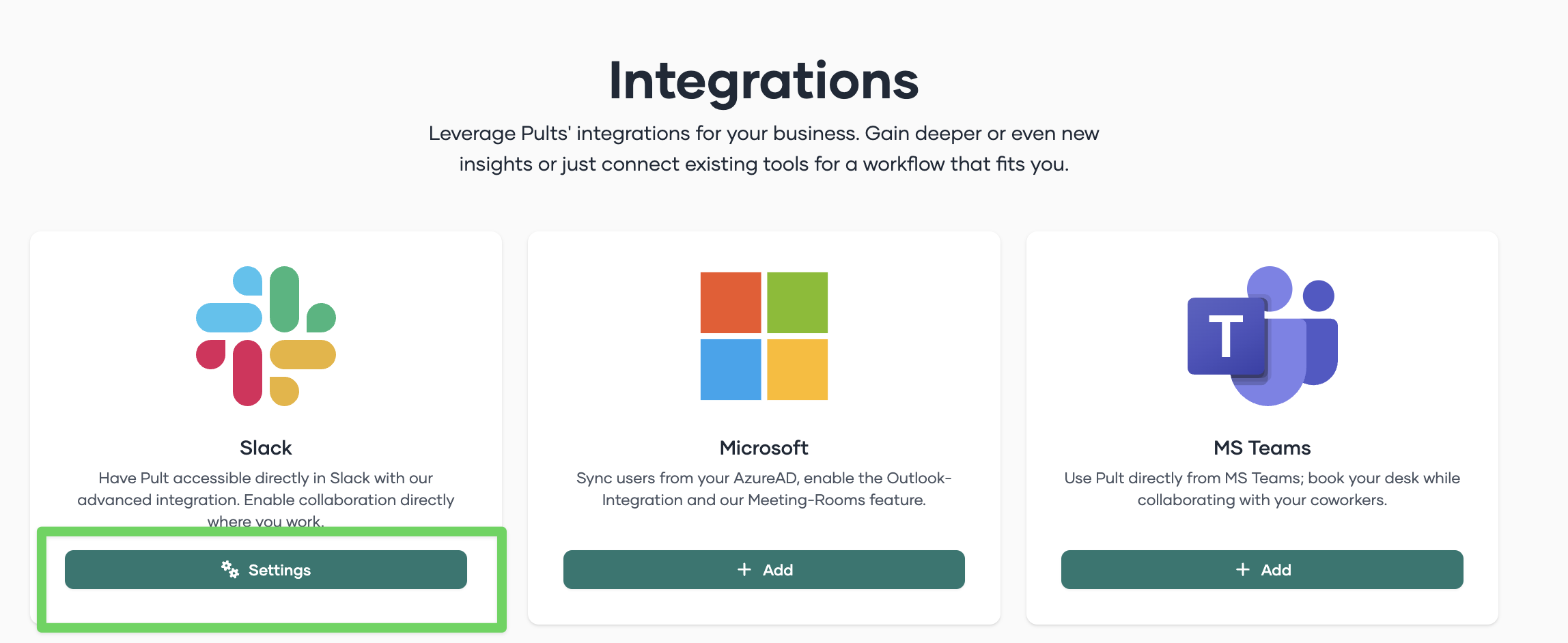The height and width of the screenshot is (643, 1568).
Task: Click the MS Teams desk booking description
Action: (1262, 489)
